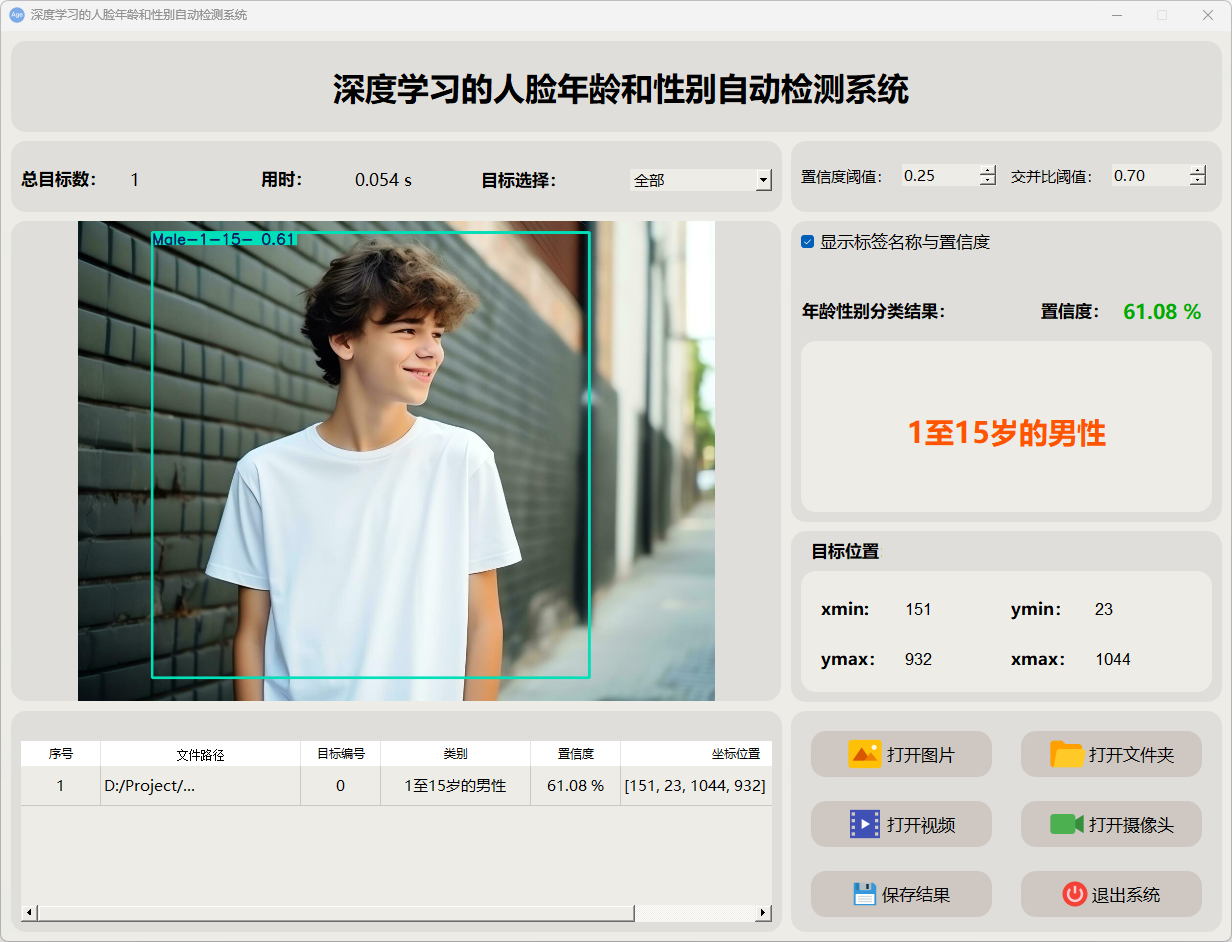This screenshot has height=942, width=1232.
Task: Click the green camera icon on 打开摄像头
Action: (1067, 824)
